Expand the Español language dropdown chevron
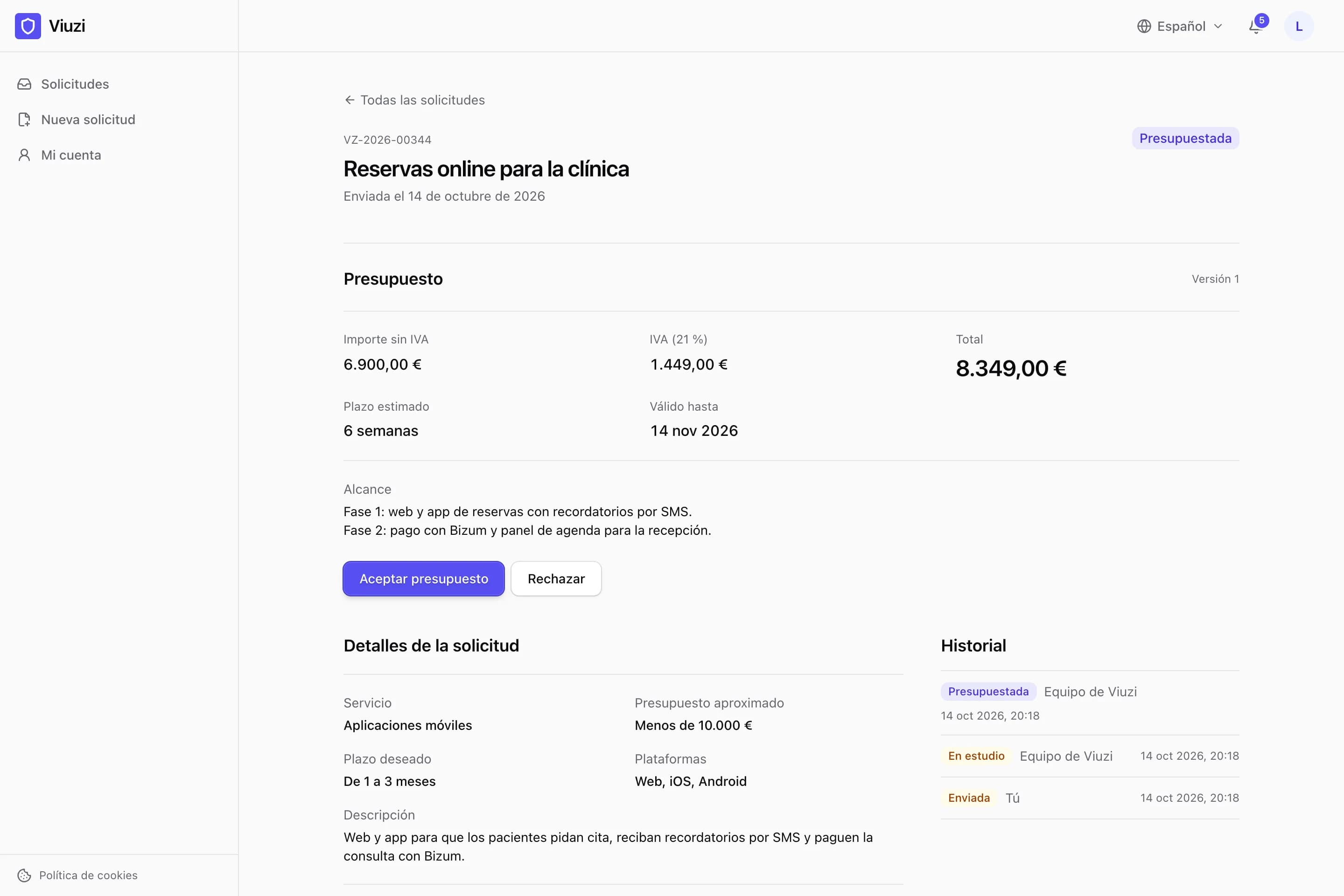Image resolution: width=1344 pixels, height=896 pixels. pos(1218,26)
